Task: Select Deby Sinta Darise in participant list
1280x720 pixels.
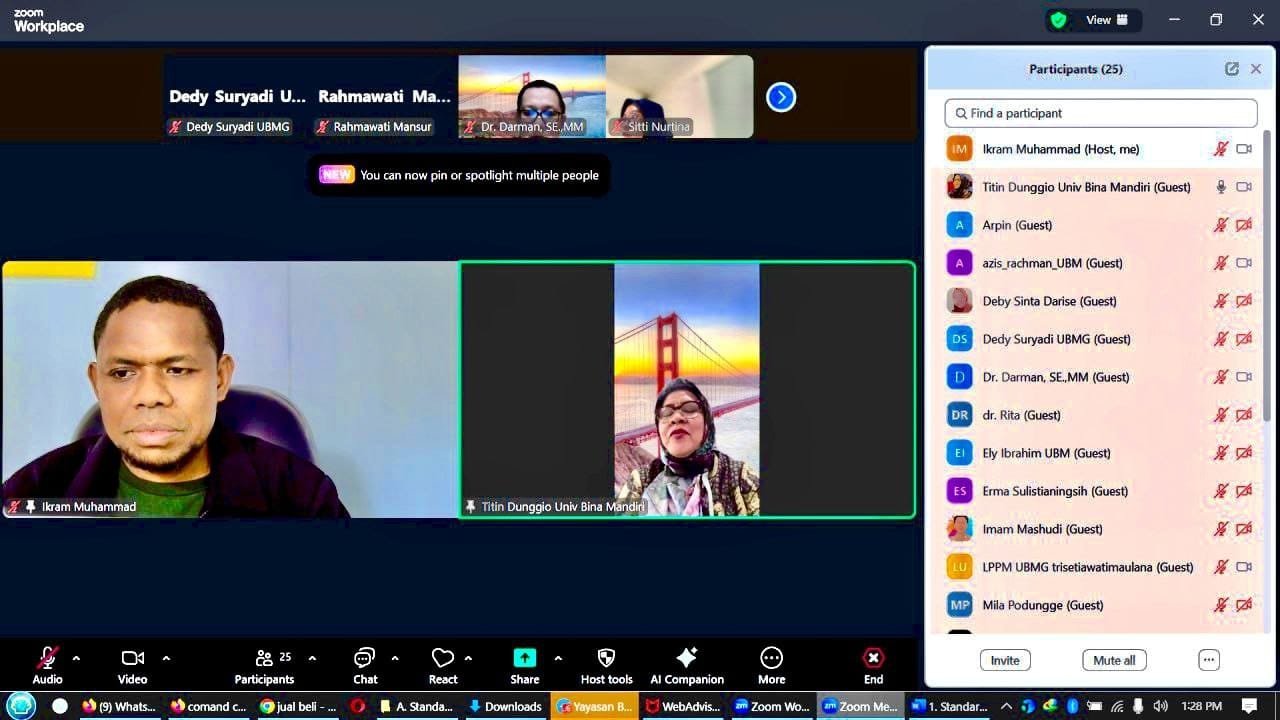Action: point(1049,301)
